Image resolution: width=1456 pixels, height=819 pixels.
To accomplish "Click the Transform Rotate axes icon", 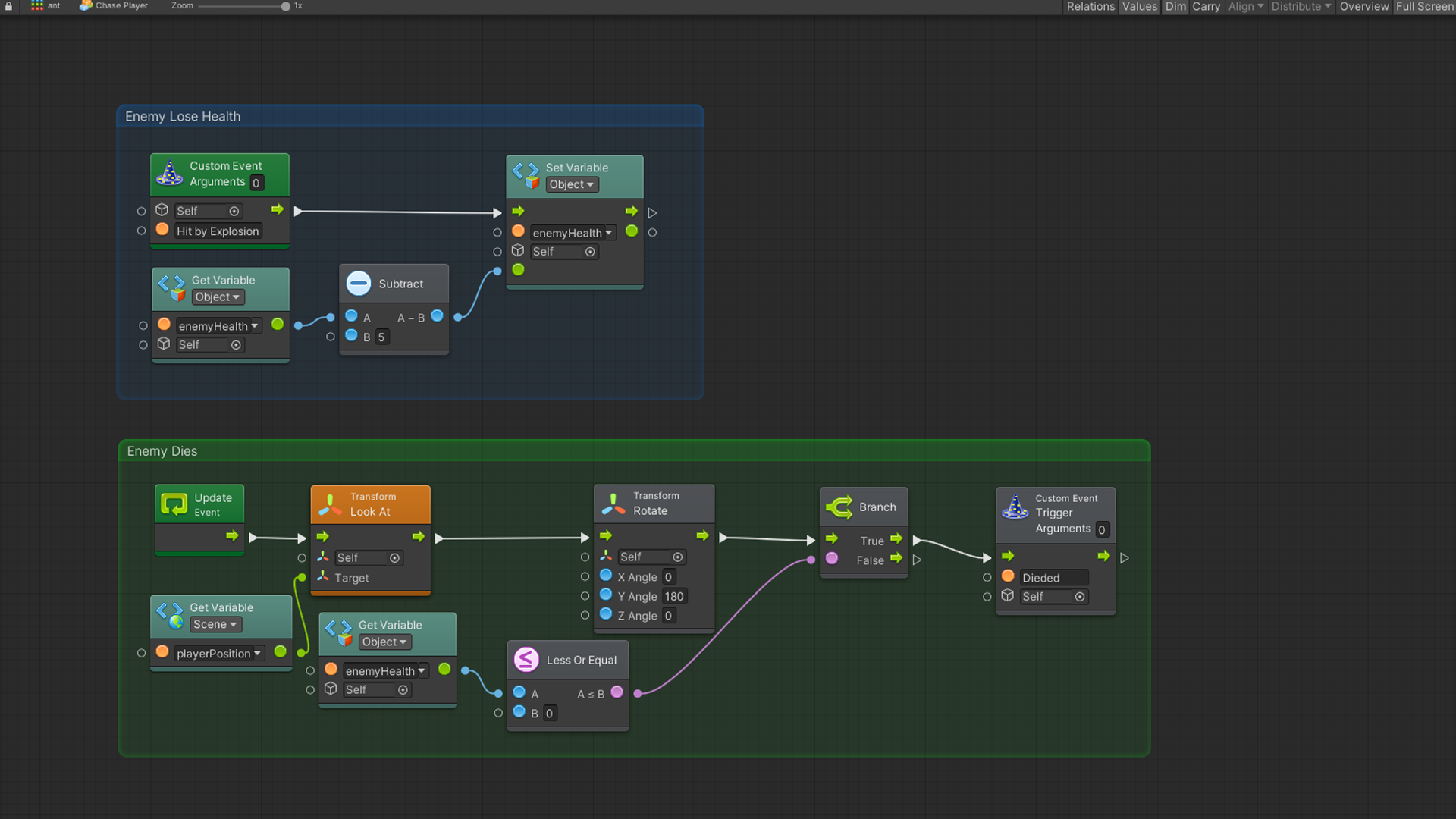I will point(613,504).
